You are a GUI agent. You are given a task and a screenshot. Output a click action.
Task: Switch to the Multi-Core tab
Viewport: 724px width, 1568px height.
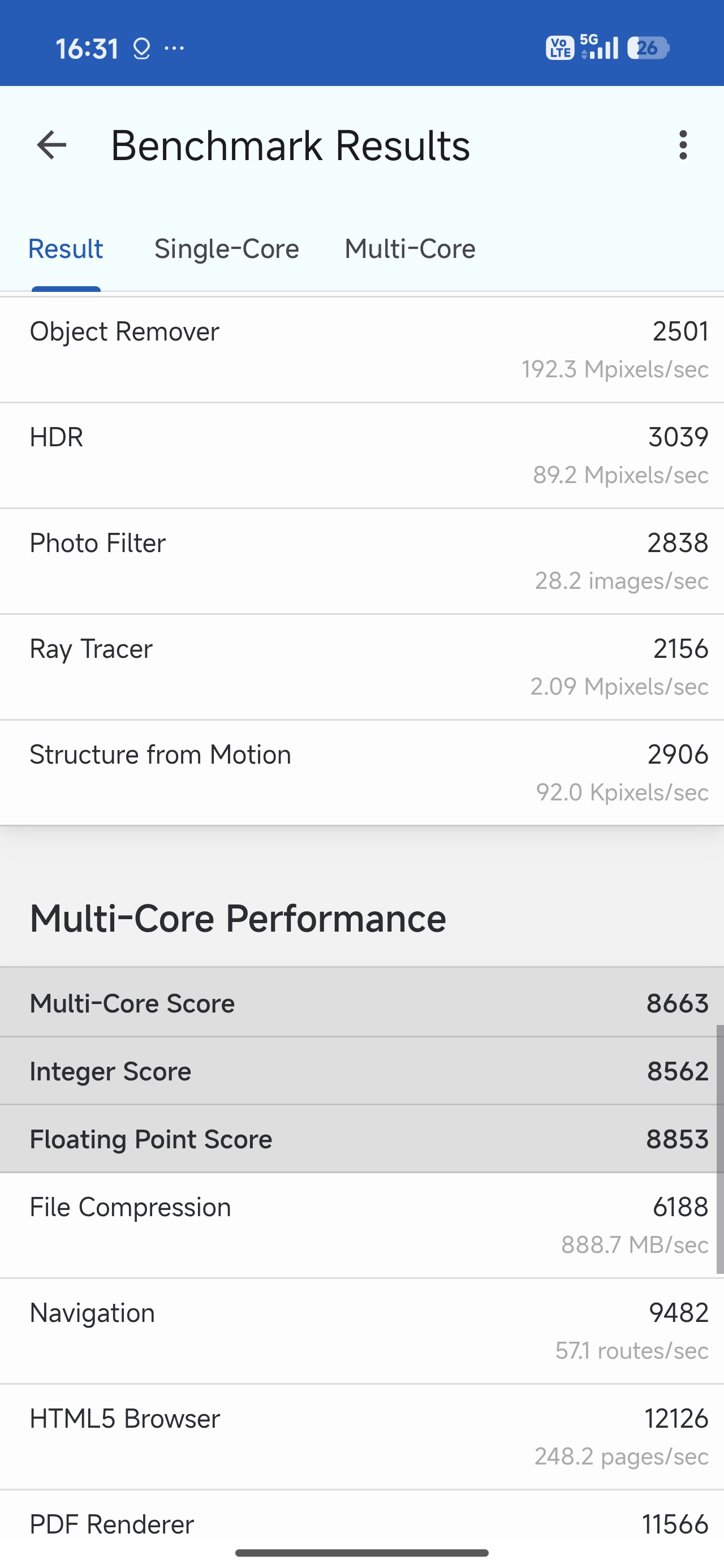(x=410, y=249)
